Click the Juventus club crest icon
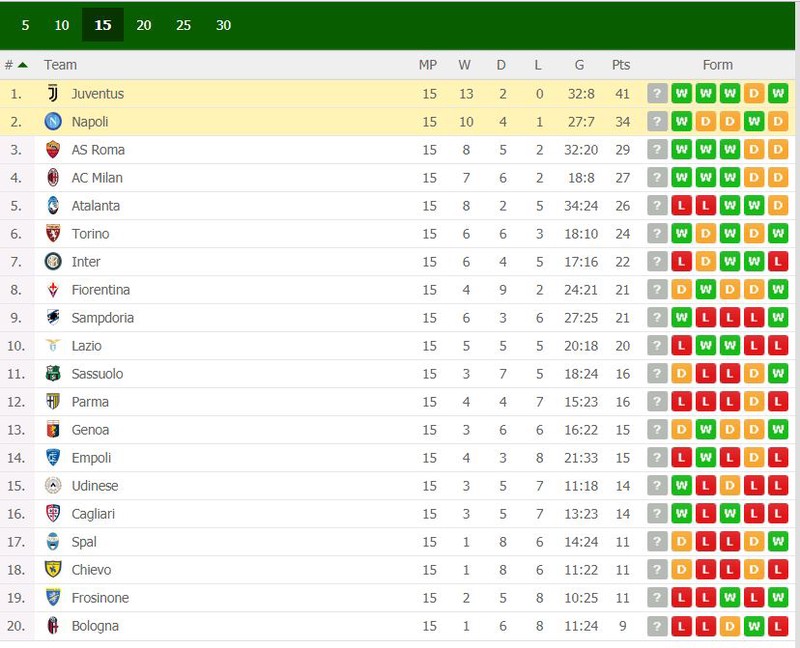Viewport: 800px width, 648px height. (53, 94)
